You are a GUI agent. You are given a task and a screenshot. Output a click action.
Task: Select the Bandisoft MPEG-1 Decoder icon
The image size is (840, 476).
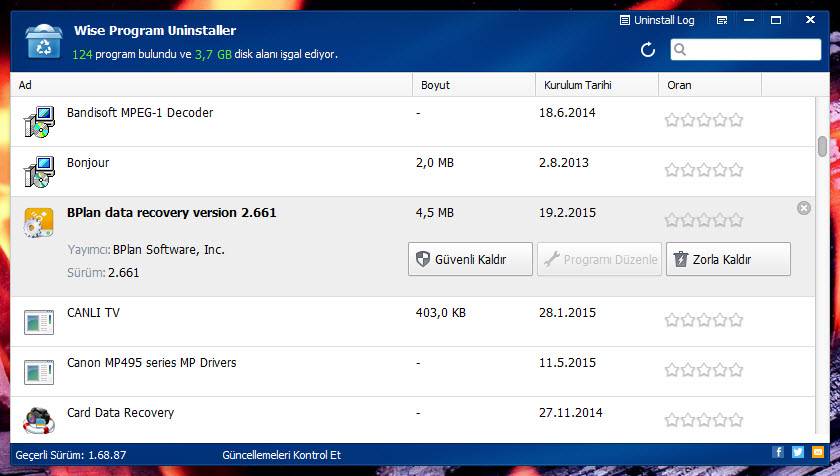point(39,122)
